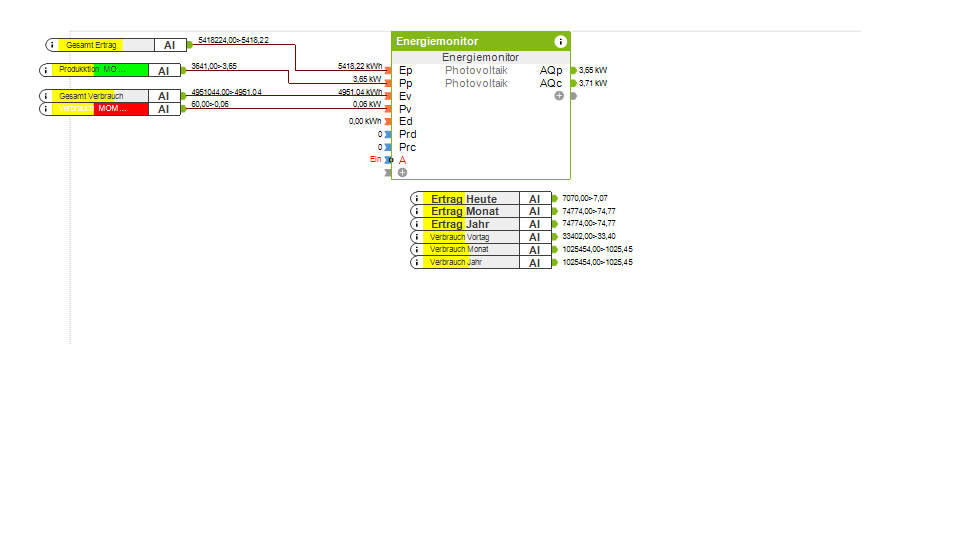This screenshot has width=960, height=540.
Task: Select the Prc input pin label
Action: [x=407, y=147]
